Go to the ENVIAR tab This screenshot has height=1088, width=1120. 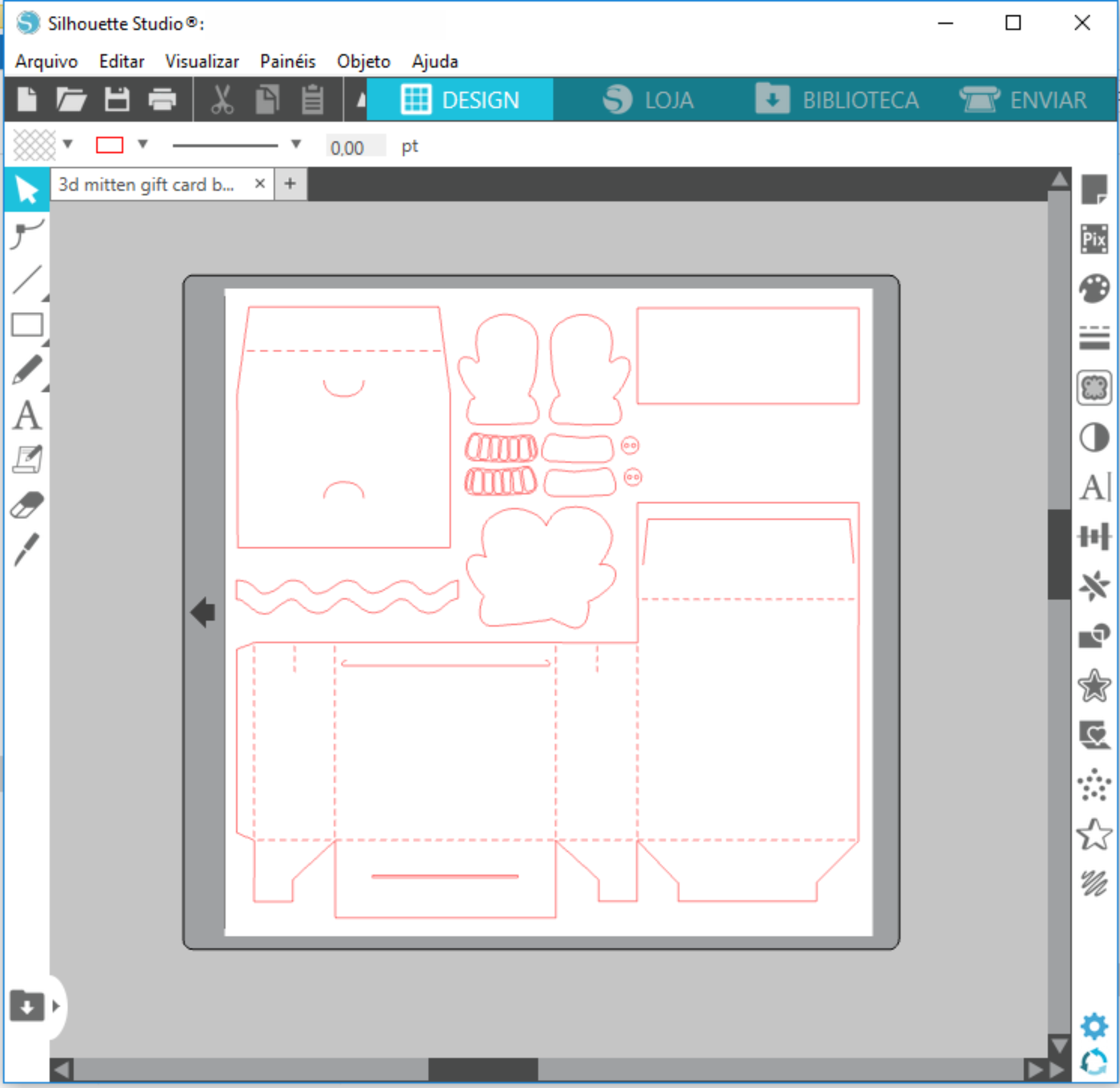pyautogui.click(x=1024, y=100)
